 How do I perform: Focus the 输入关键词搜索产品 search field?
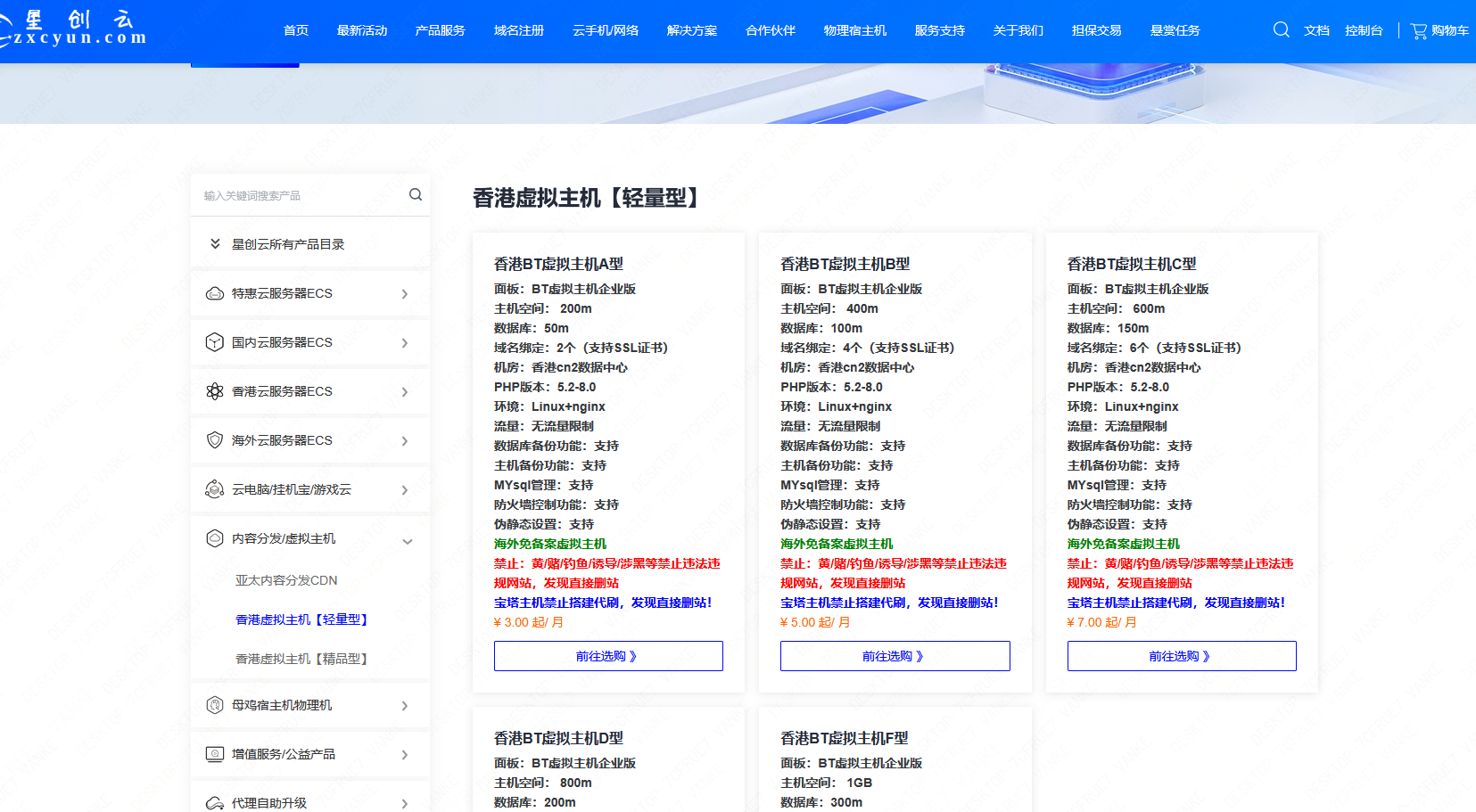click(299, 195)
